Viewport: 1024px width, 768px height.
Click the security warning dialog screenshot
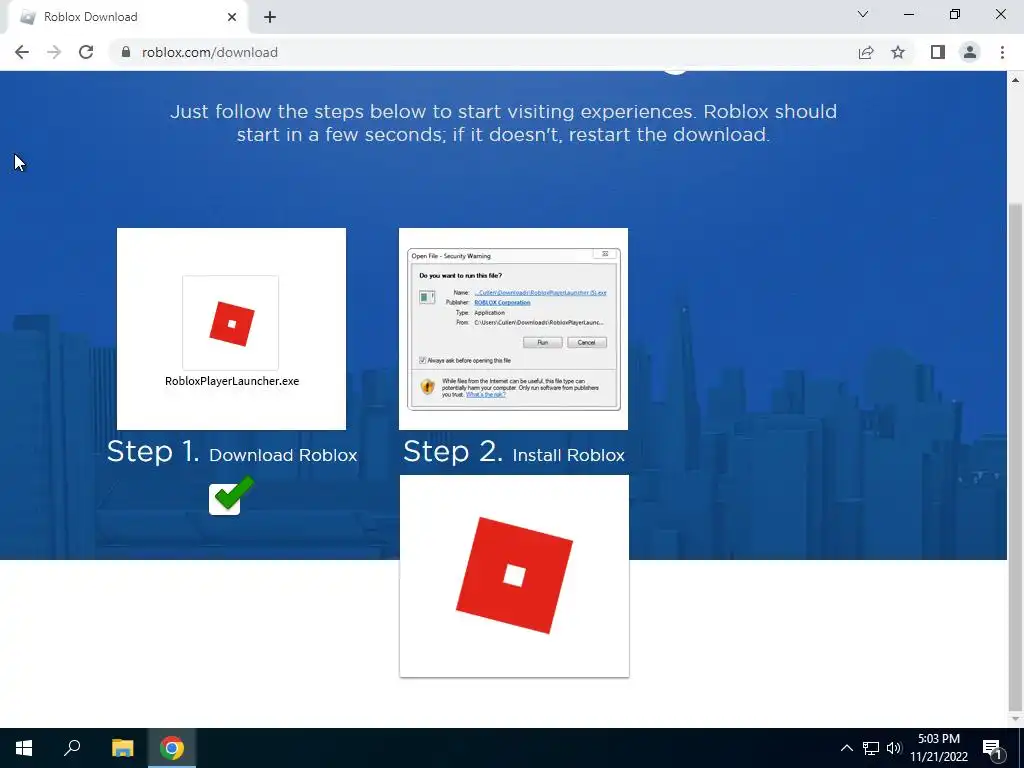[513, 328]
